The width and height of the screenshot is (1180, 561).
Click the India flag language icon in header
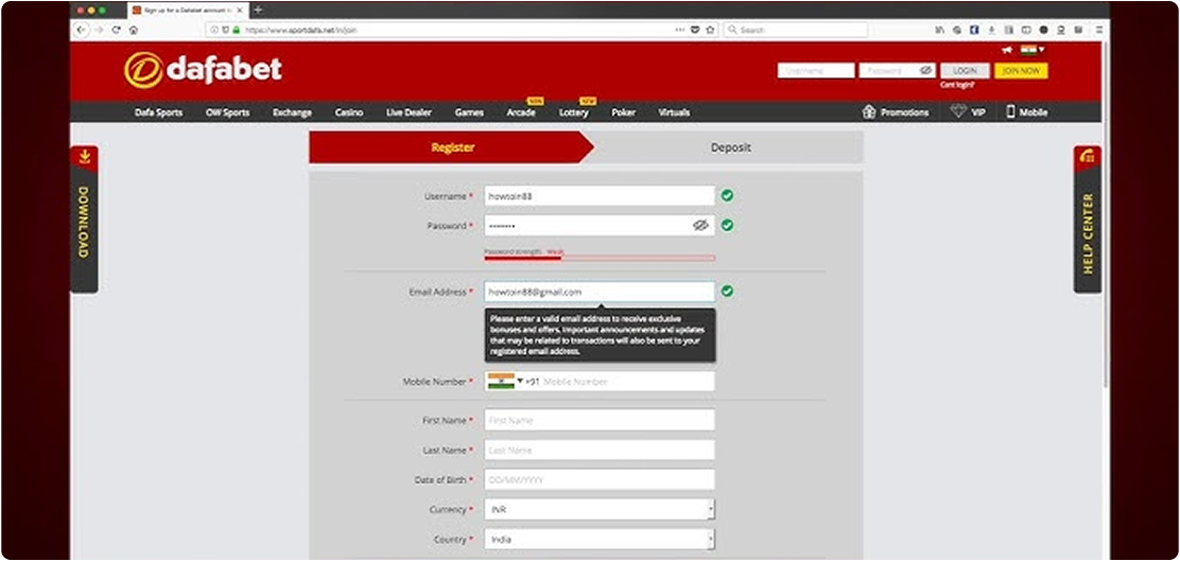click(1028, 50)
